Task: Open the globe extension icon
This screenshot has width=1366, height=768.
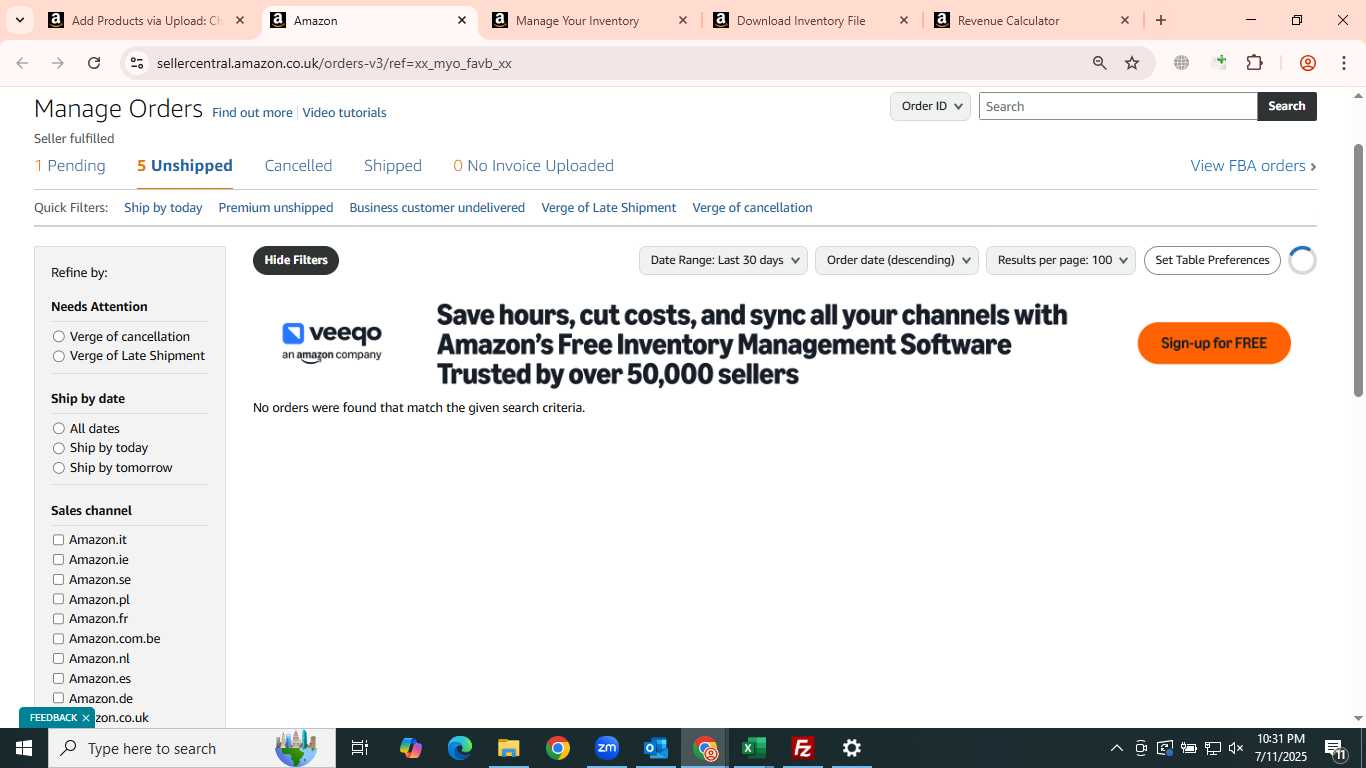Action: (x=1181, y=63)
